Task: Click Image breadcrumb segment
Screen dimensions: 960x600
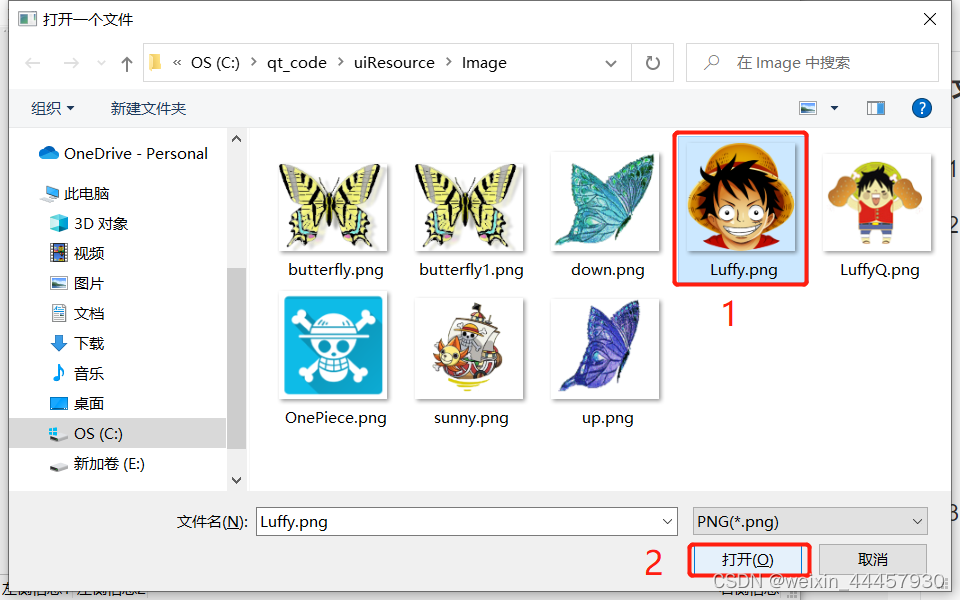Action: click(484, 62)
